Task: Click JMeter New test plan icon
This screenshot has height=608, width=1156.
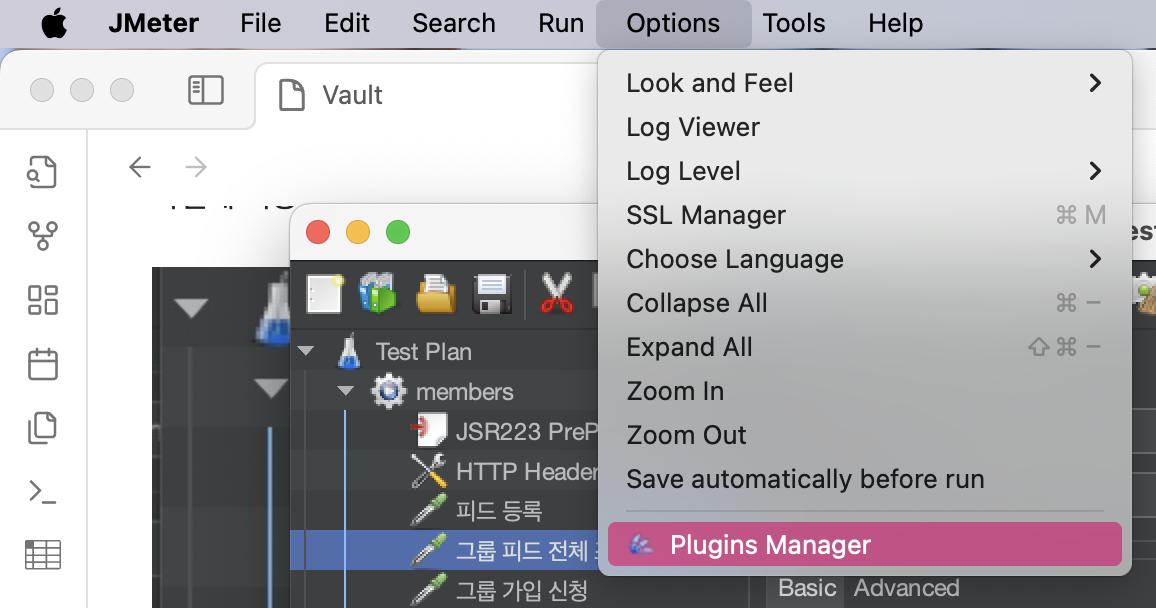Action: 324,293
